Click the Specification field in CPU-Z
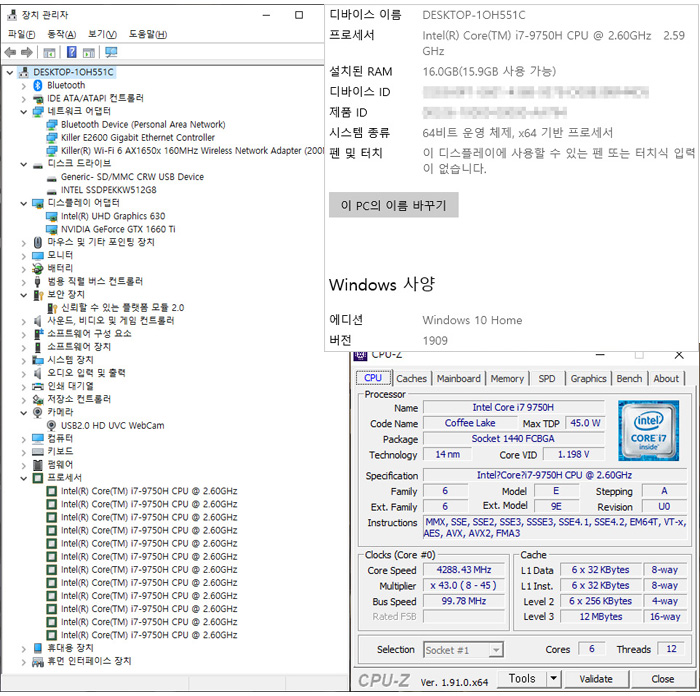Image resolution: width=700 pixels, height=696 pixels. [x=554, y=475]
